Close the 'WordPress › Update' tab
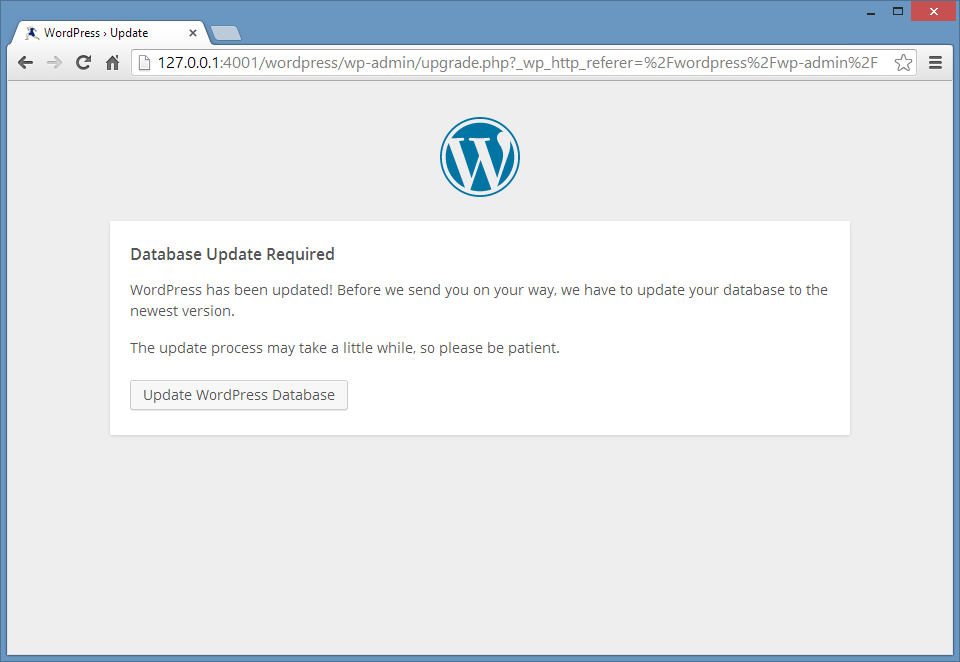The height and width of the screenshot is (662, 960). (x=193, y=33)
